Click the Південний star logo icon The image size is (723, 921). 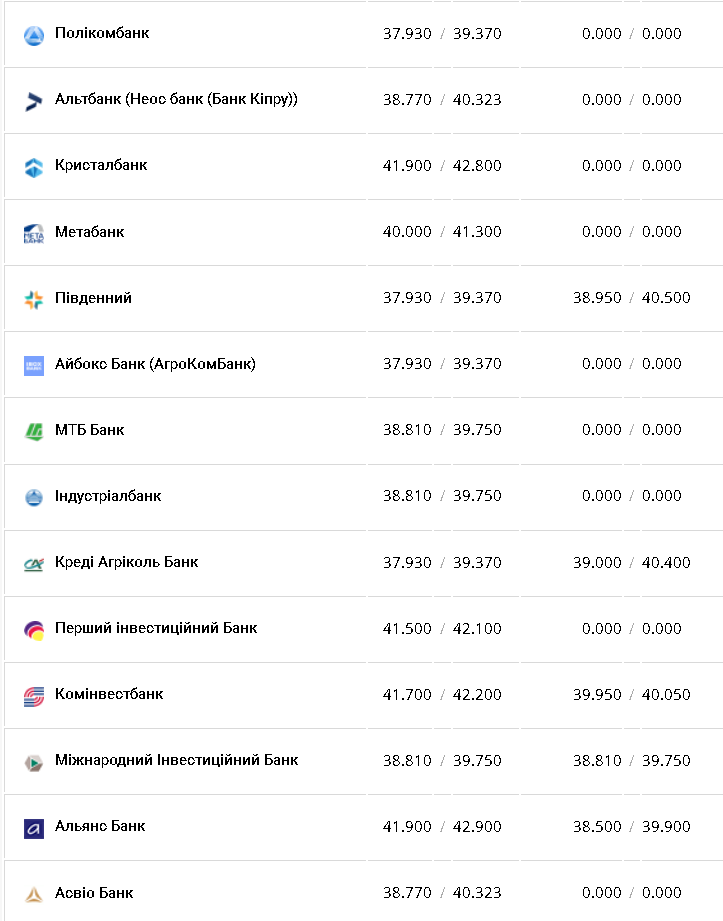34,299
